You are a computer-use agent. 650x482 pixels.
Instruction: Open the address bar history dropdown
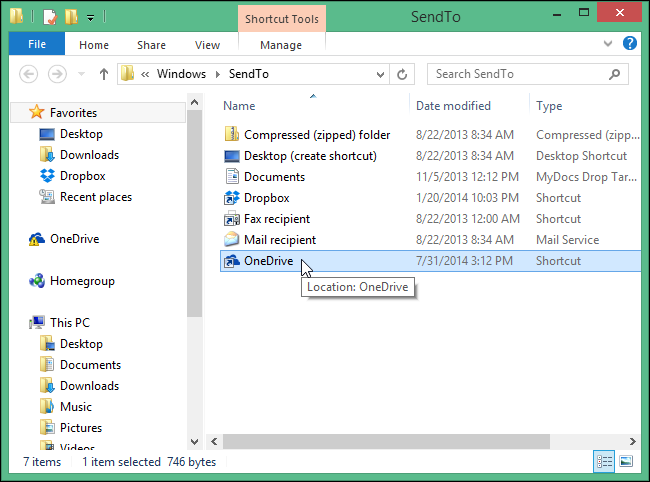(380, 75)
